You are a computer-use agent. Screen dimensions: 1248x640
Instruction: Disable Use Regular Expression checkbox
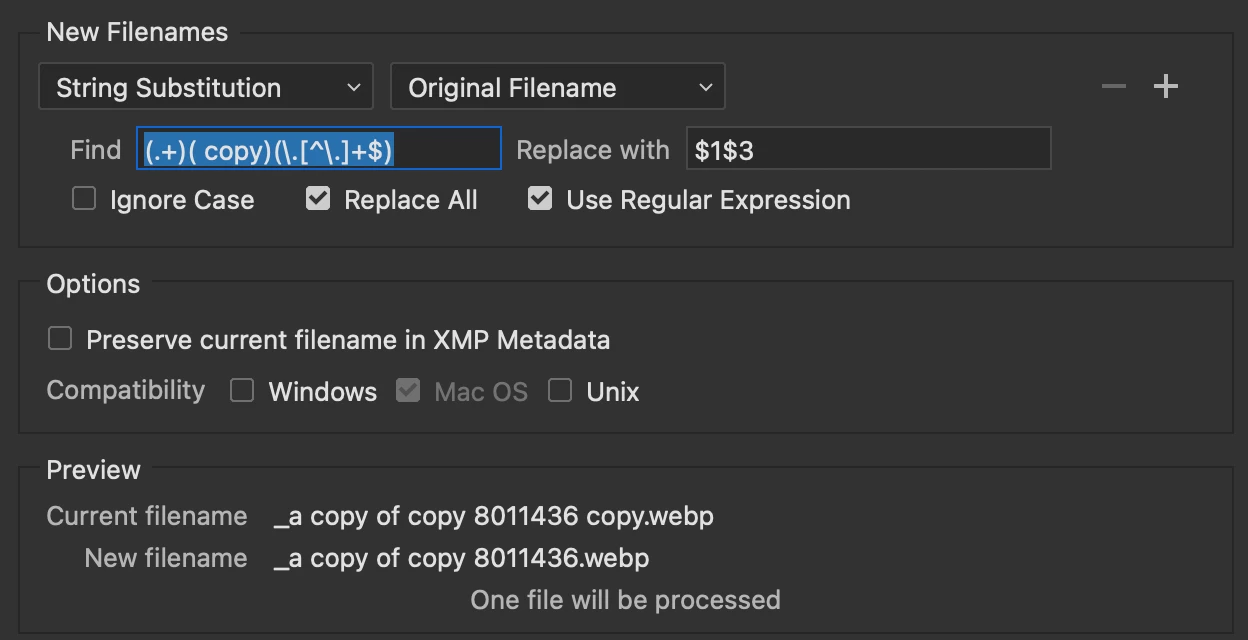click(x=540, y=199)
